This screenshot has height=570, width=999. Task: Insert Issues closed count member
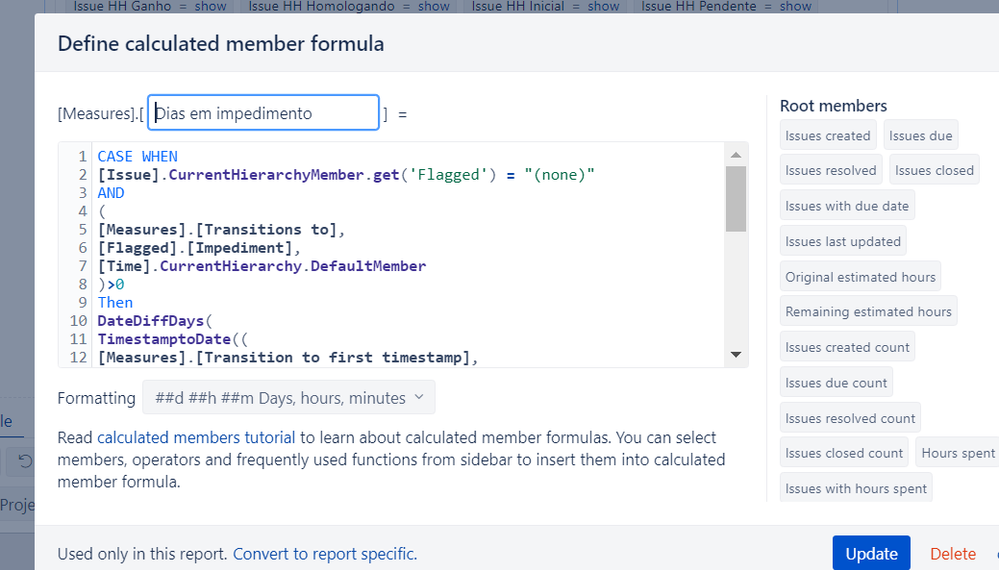click(844, 453)
